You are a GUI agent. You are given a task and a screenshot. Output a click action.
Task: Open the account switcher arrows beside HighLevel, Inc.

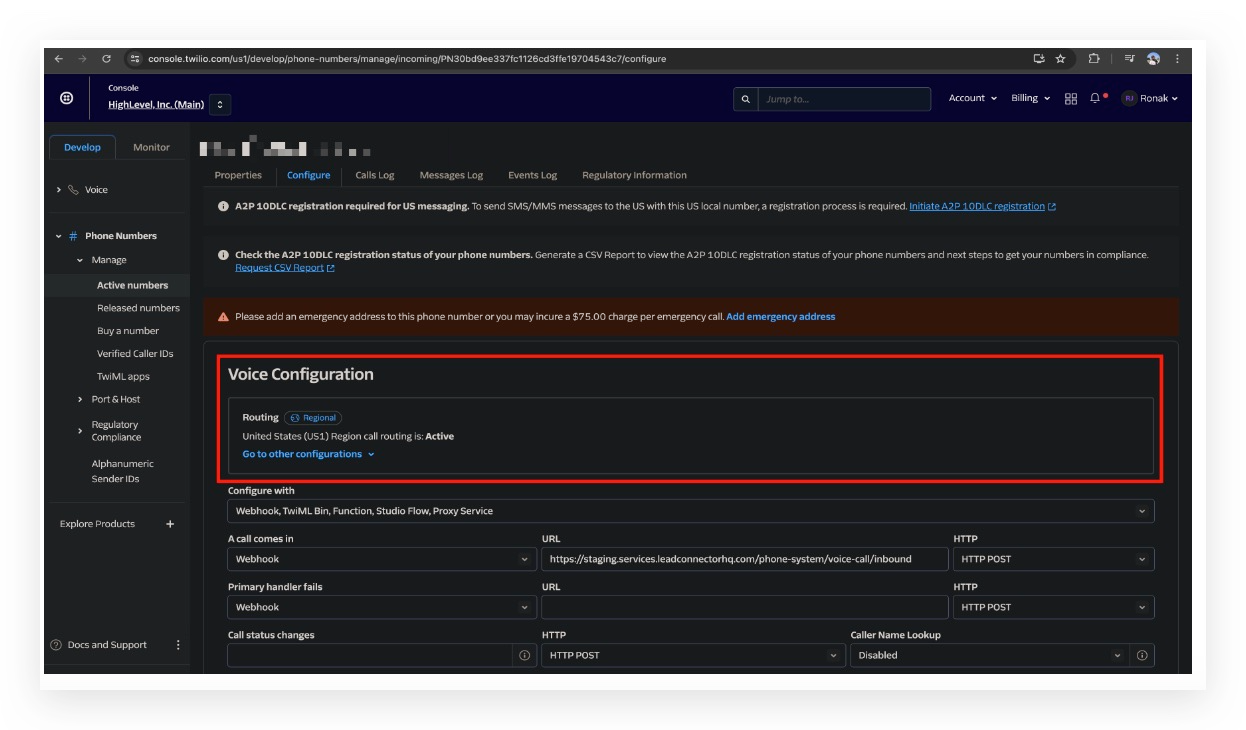pos(220,104)
